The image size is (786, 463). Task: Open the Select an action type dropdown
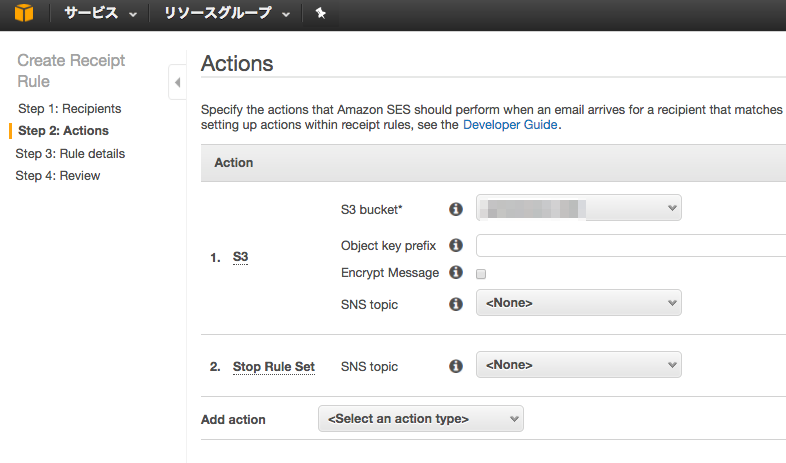(421, 418)
